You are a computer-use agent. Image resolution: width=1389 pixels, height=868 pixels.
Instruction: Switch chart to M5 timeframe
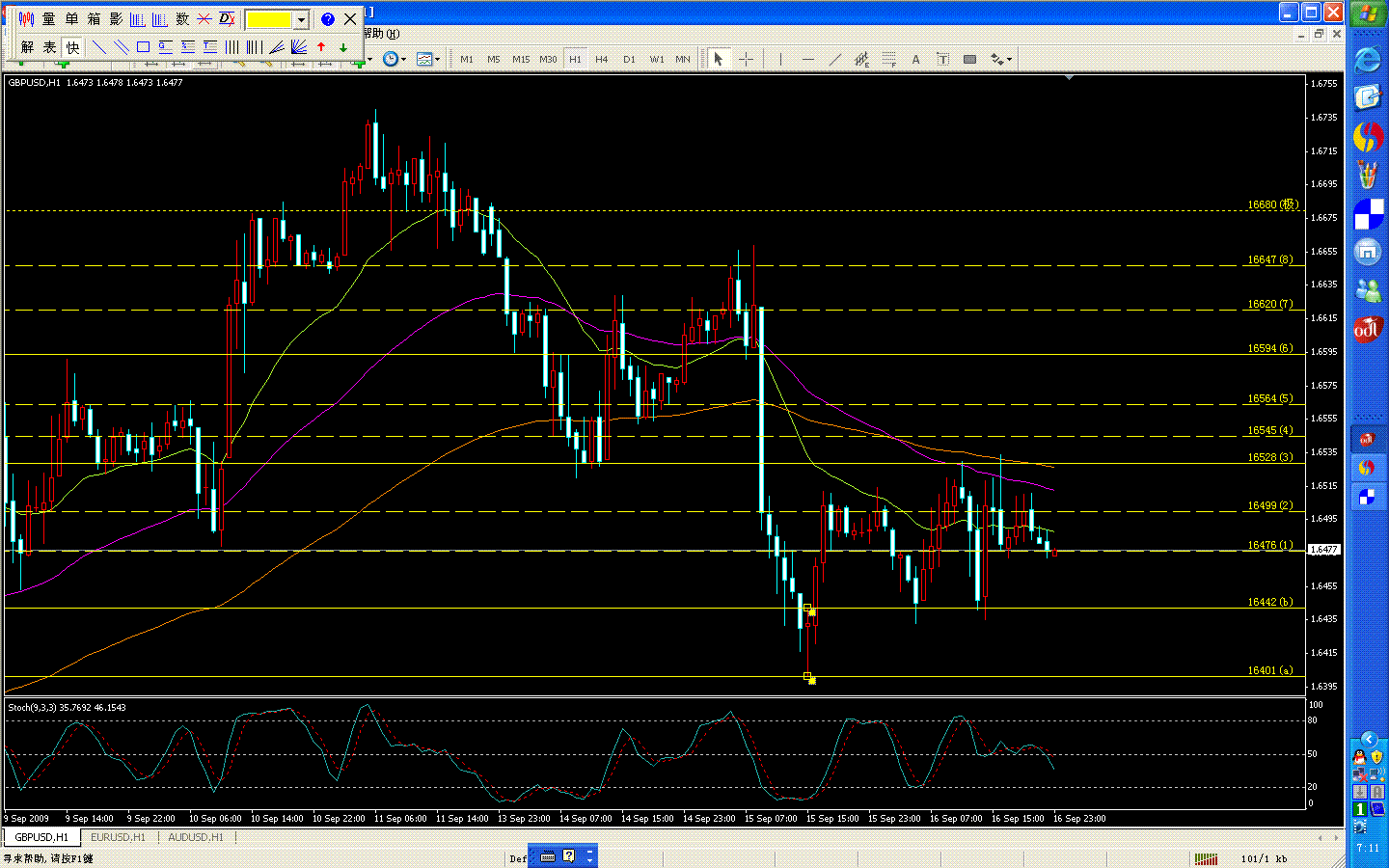click(494, 59)
